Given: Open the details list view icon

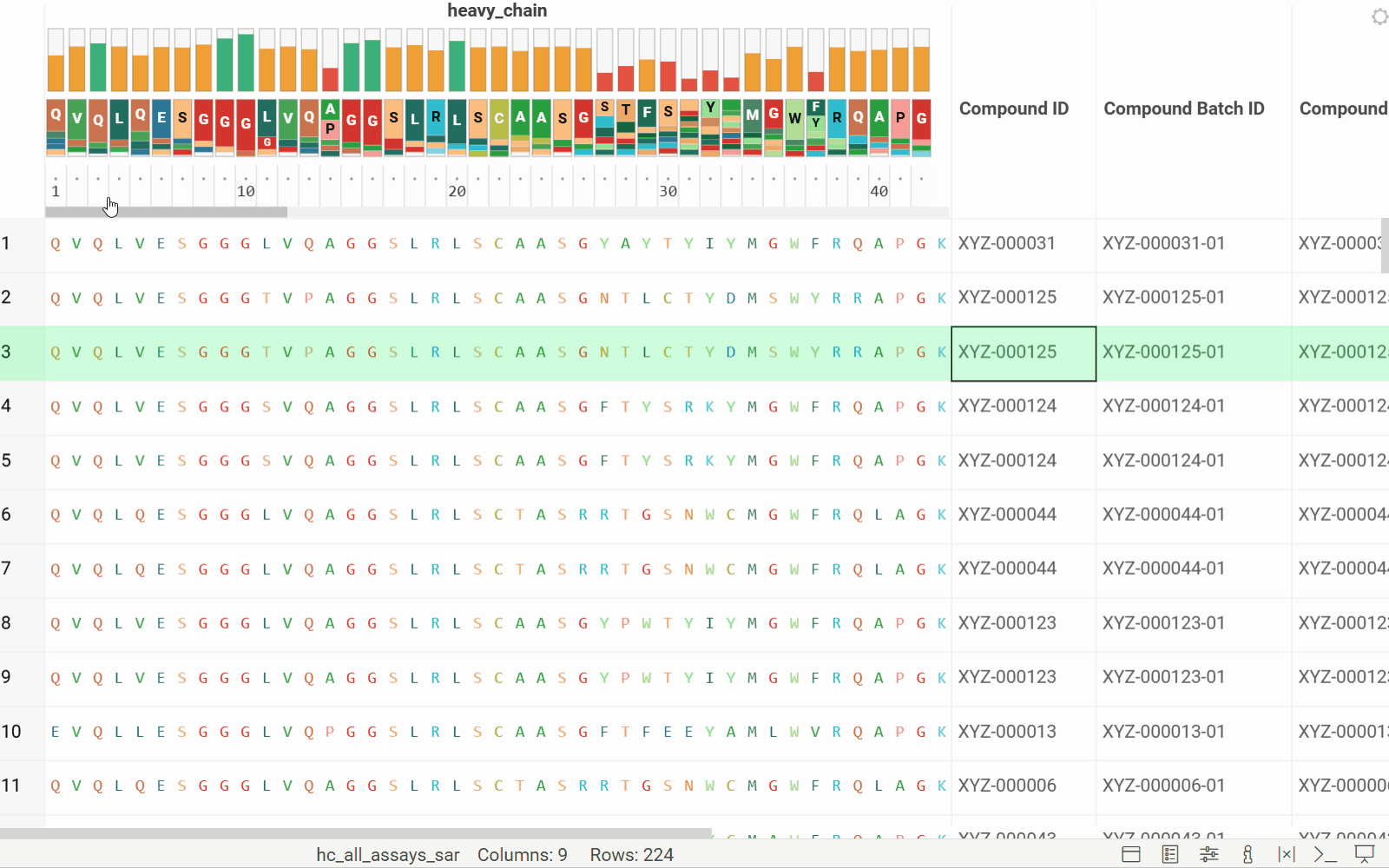Looking at the screenshot, I should click(x=1169, y=854).
